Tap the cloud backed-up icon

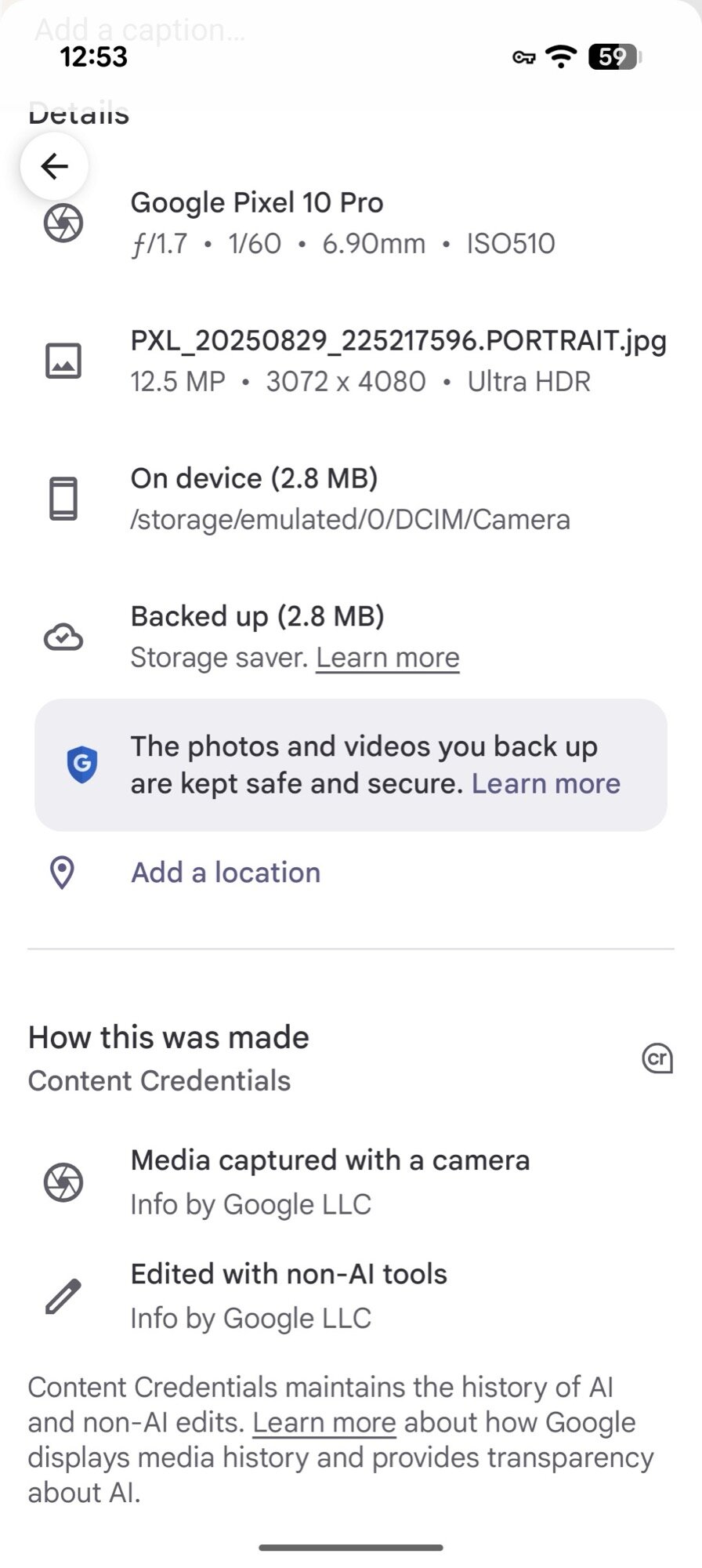click(x=63, y=637)
